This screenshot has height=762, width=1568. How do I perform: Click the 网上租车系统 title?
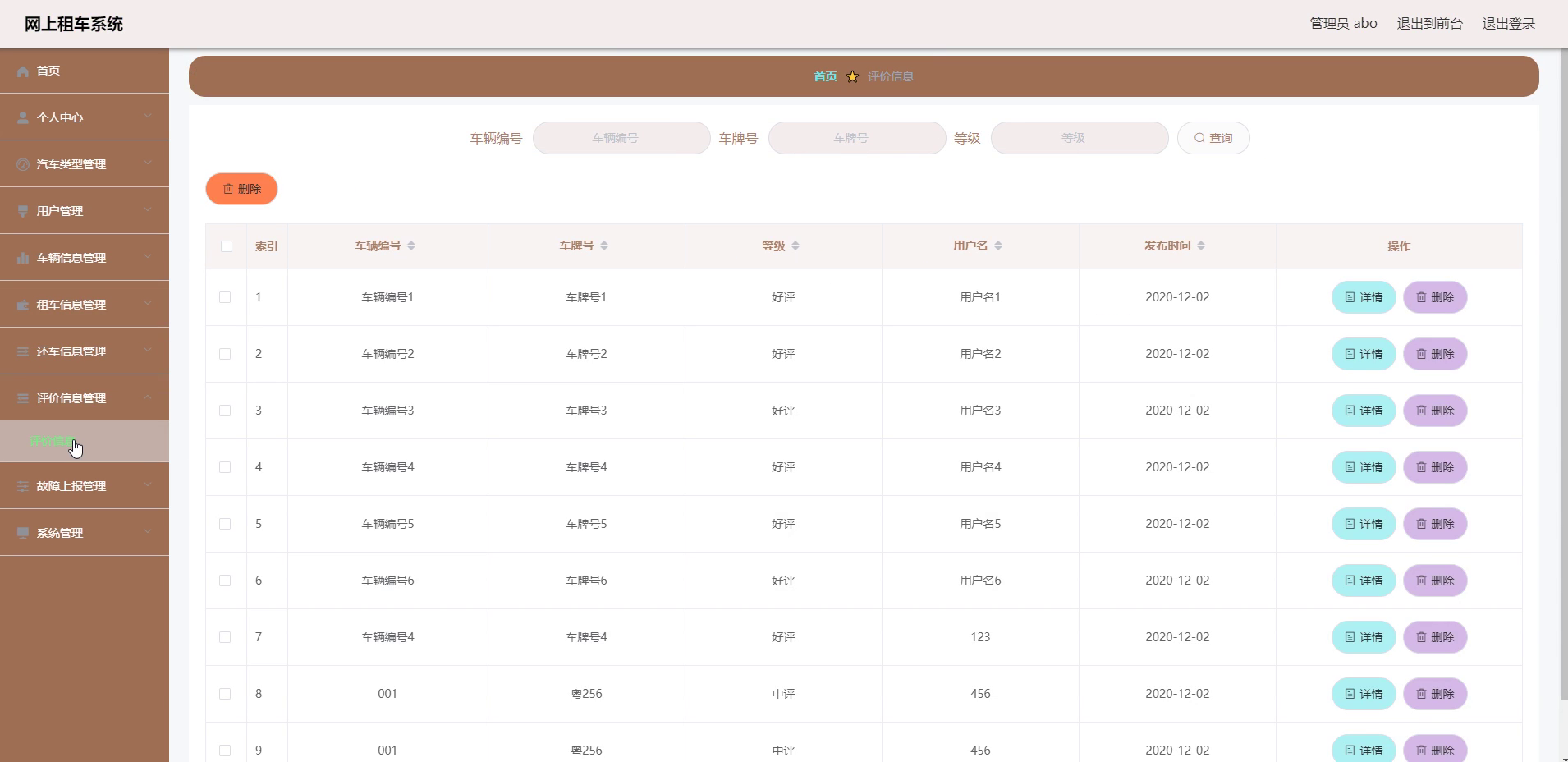tap(74, 24)
